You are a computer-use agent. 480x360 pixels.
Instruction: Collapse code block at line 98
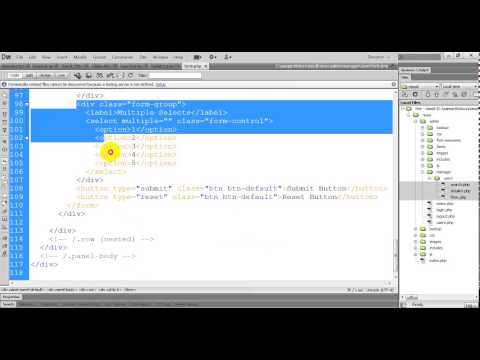tap(26, 104)
